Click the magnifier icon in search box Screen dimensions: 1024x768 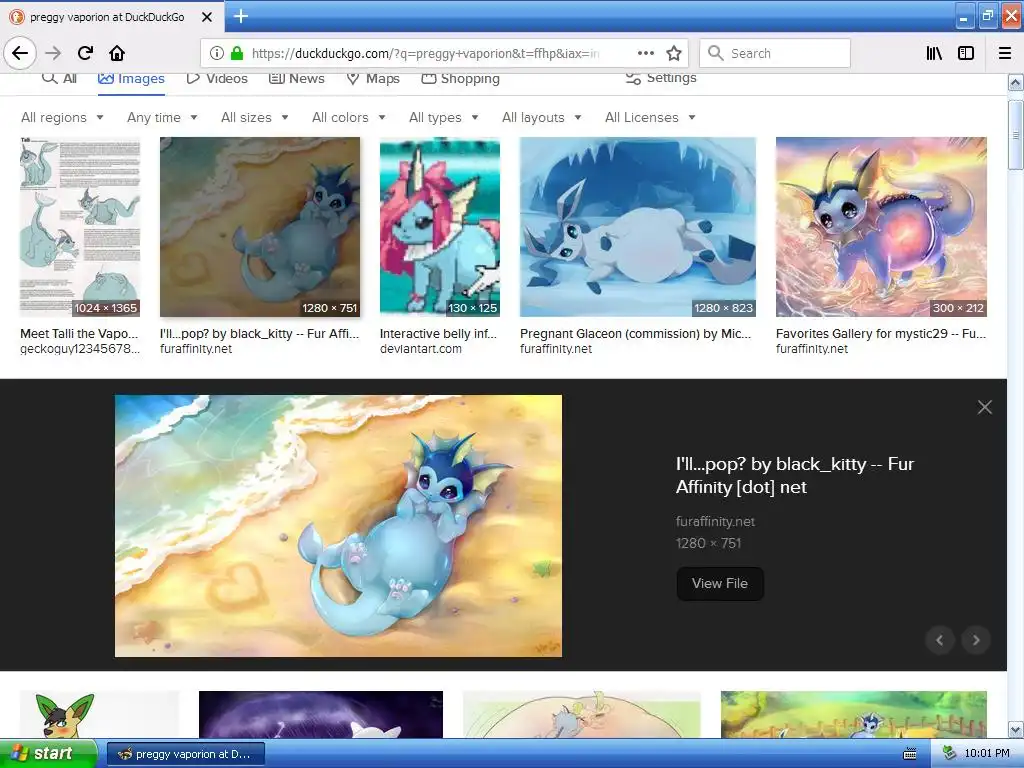[716, 53]
